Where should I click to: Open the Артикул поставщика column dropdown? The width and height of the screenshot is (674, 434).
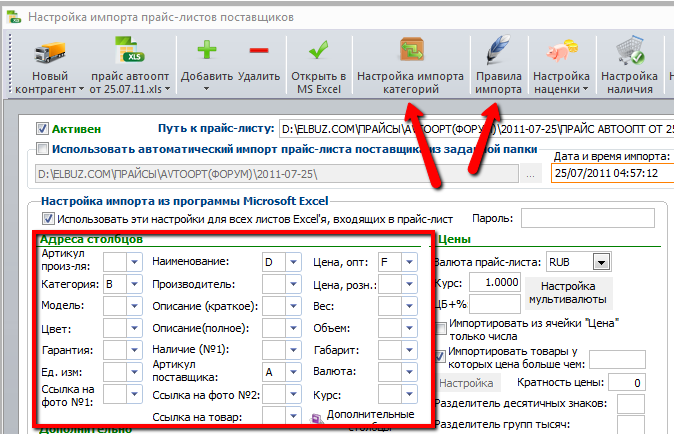tap(293, 372)
